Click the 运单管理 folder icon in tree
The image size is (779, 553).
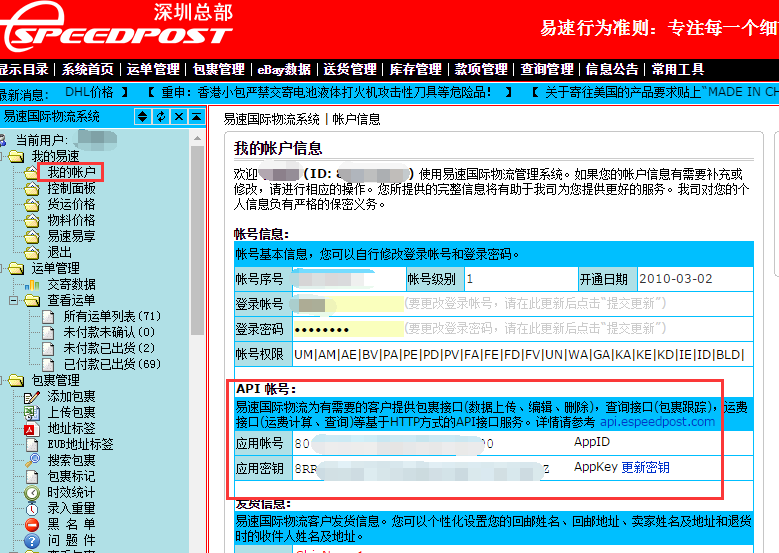(x=16, y=269)
